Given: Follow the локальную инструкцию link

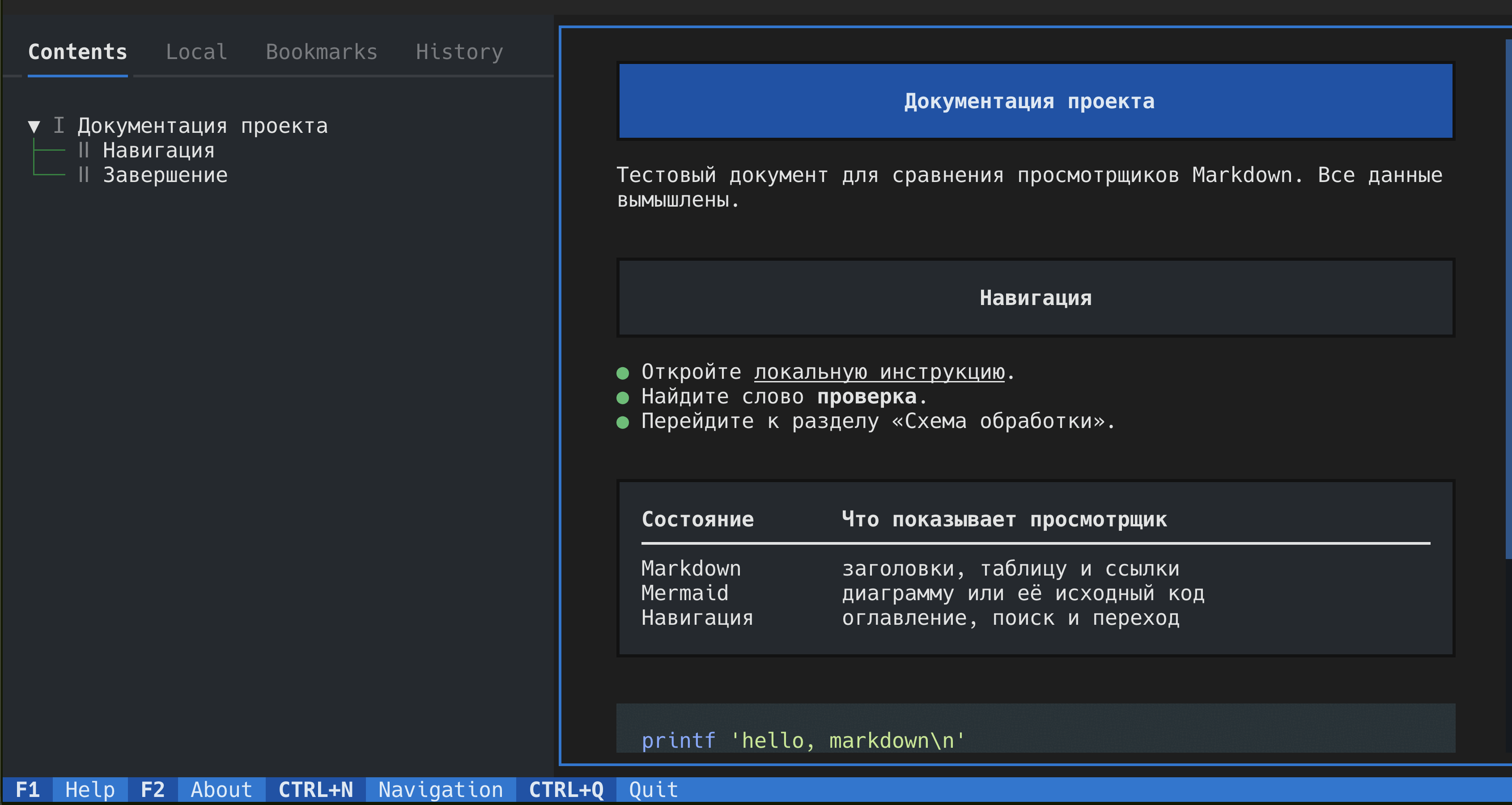Looking at the screenshot, I should (879, 372).
